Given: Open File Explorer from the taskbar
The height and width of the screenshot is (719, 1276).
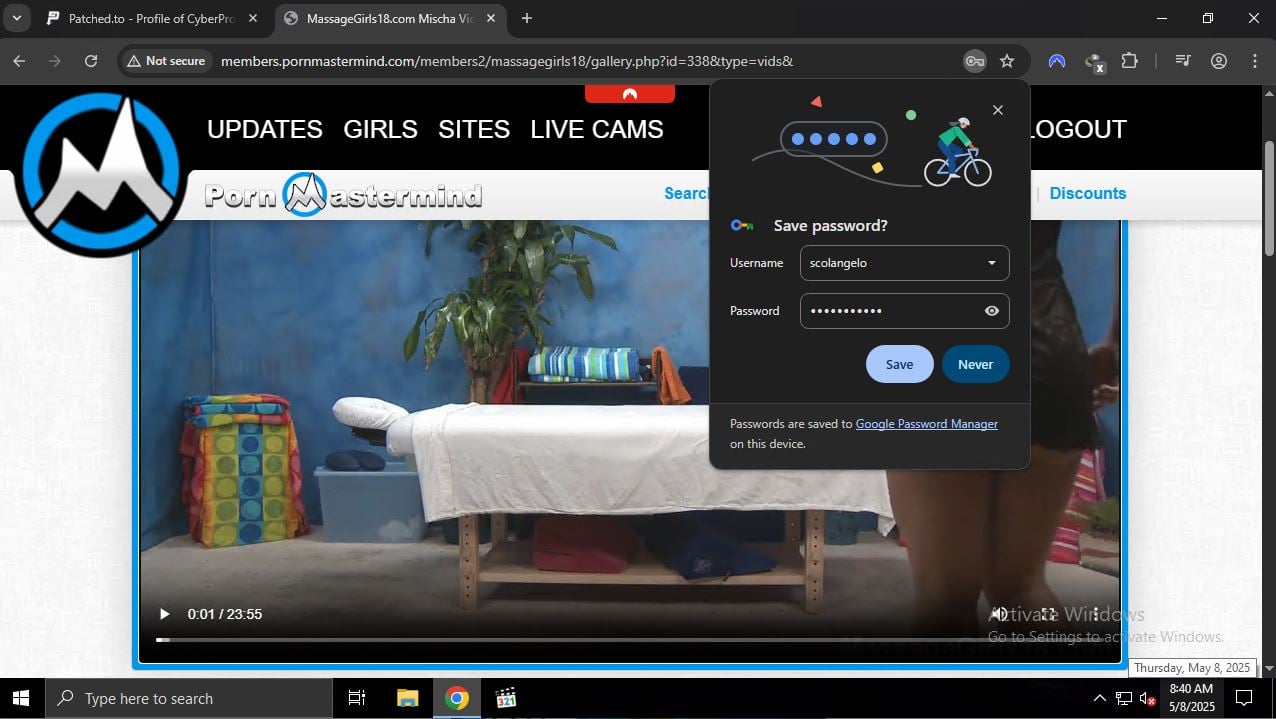Looking at the screenshot, I should click(x=407, y=698).
